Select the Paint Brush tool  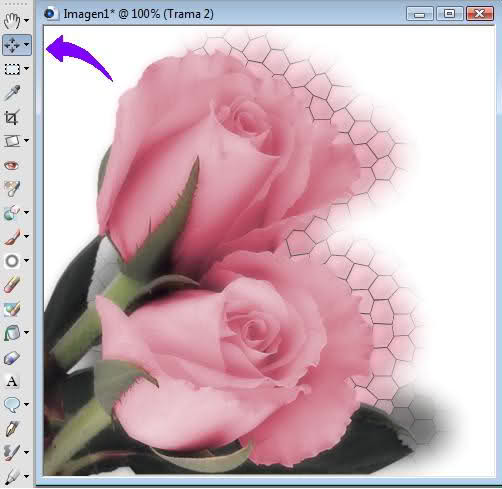pyautogui.click(x=12, y=237)
